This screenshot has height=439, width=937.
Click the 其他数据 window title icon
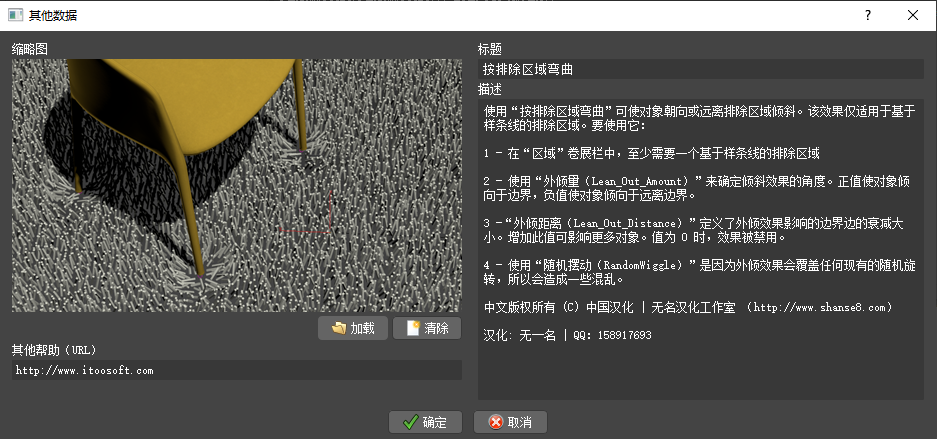[x=15, y=16]
